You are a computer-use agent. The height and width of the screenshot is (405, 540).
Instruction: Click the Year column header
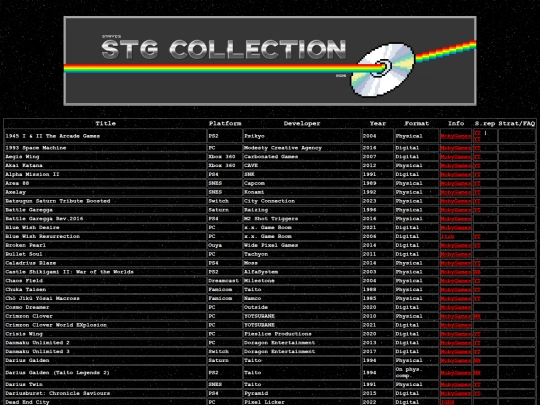(x=378, y=124)
